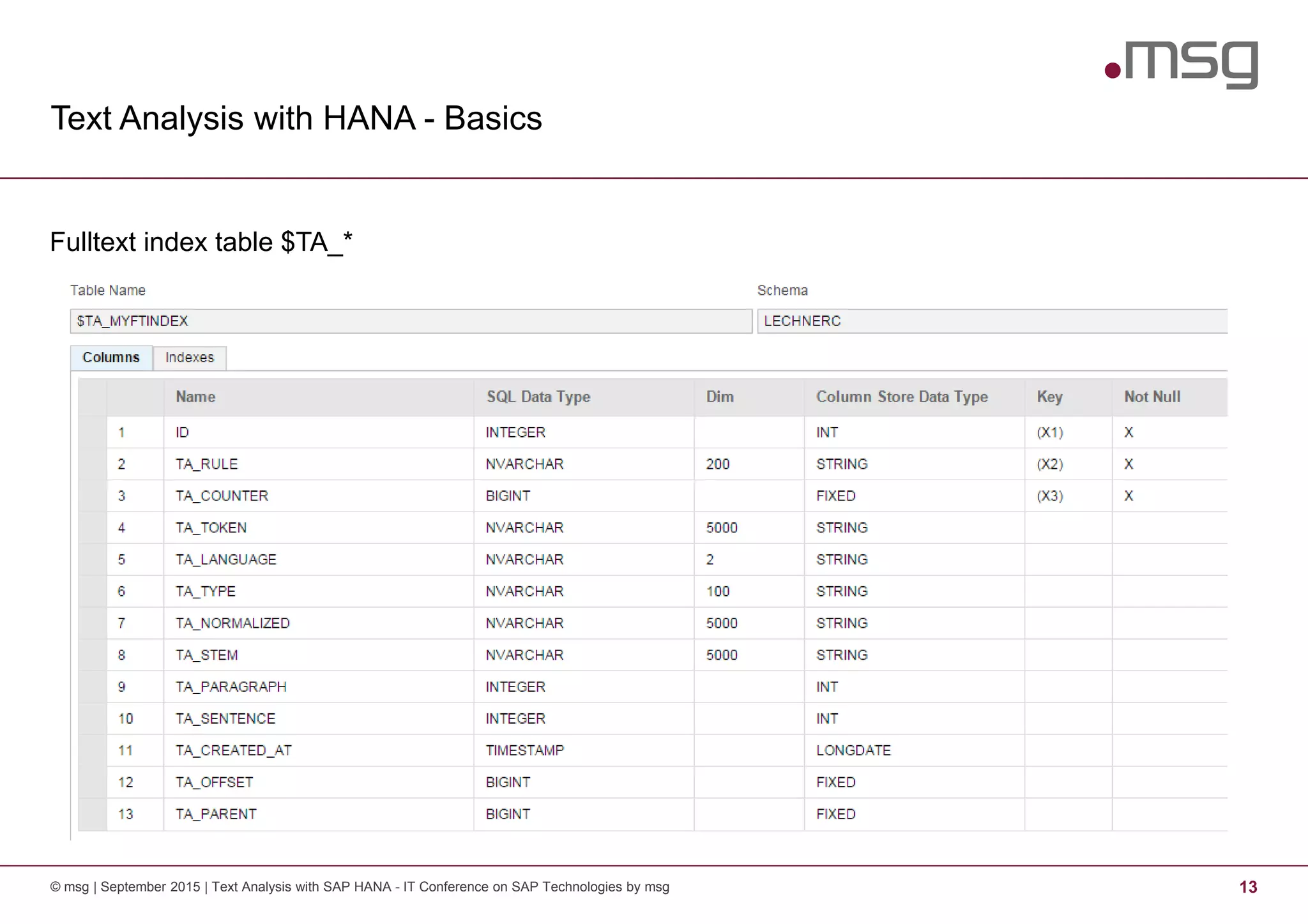Click the msg logo
Screen dimensions: 1308x924
pos(1182,64)
